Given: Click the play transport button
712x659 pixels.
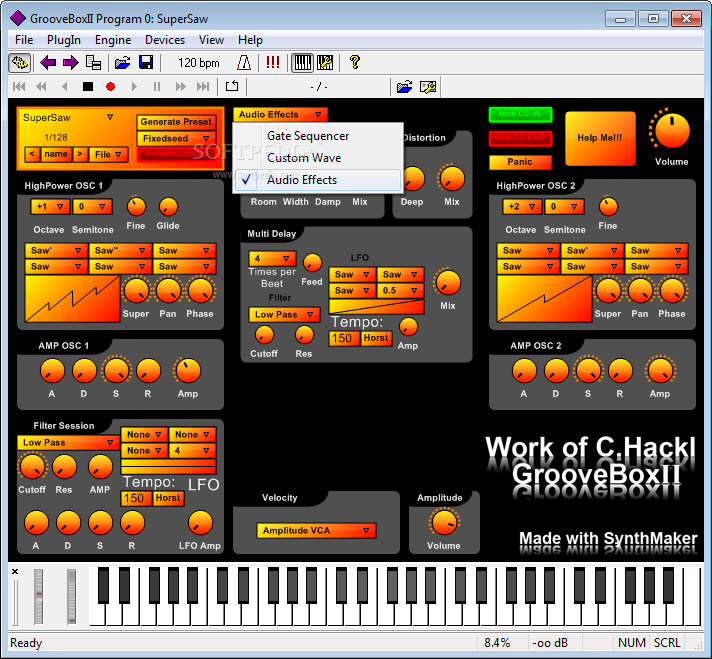Looking at the screenshot, I should coord(134,86).
